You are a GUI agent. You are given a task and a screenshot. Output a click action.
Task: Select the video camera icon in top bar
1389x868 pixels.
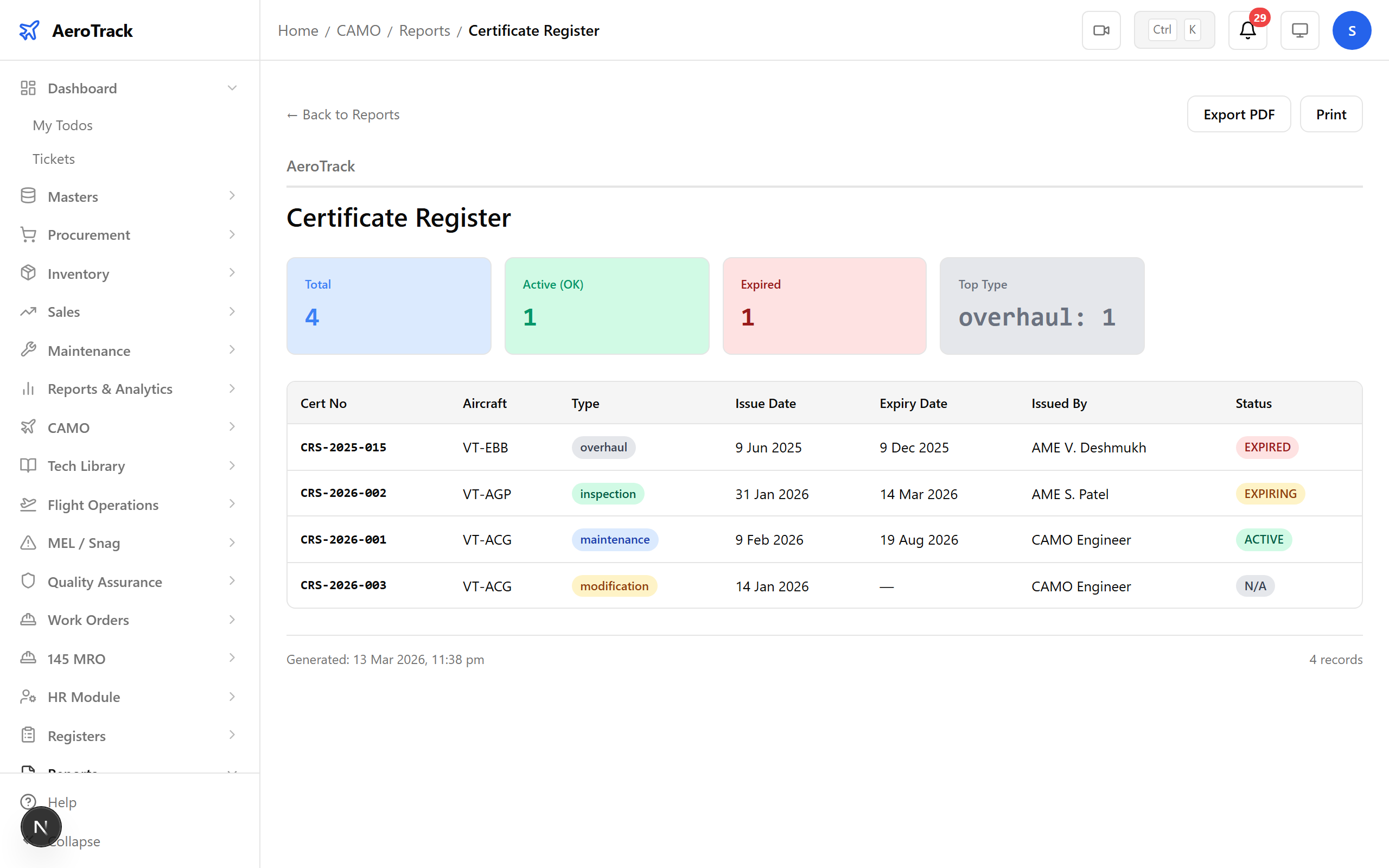click(1101, 30)
